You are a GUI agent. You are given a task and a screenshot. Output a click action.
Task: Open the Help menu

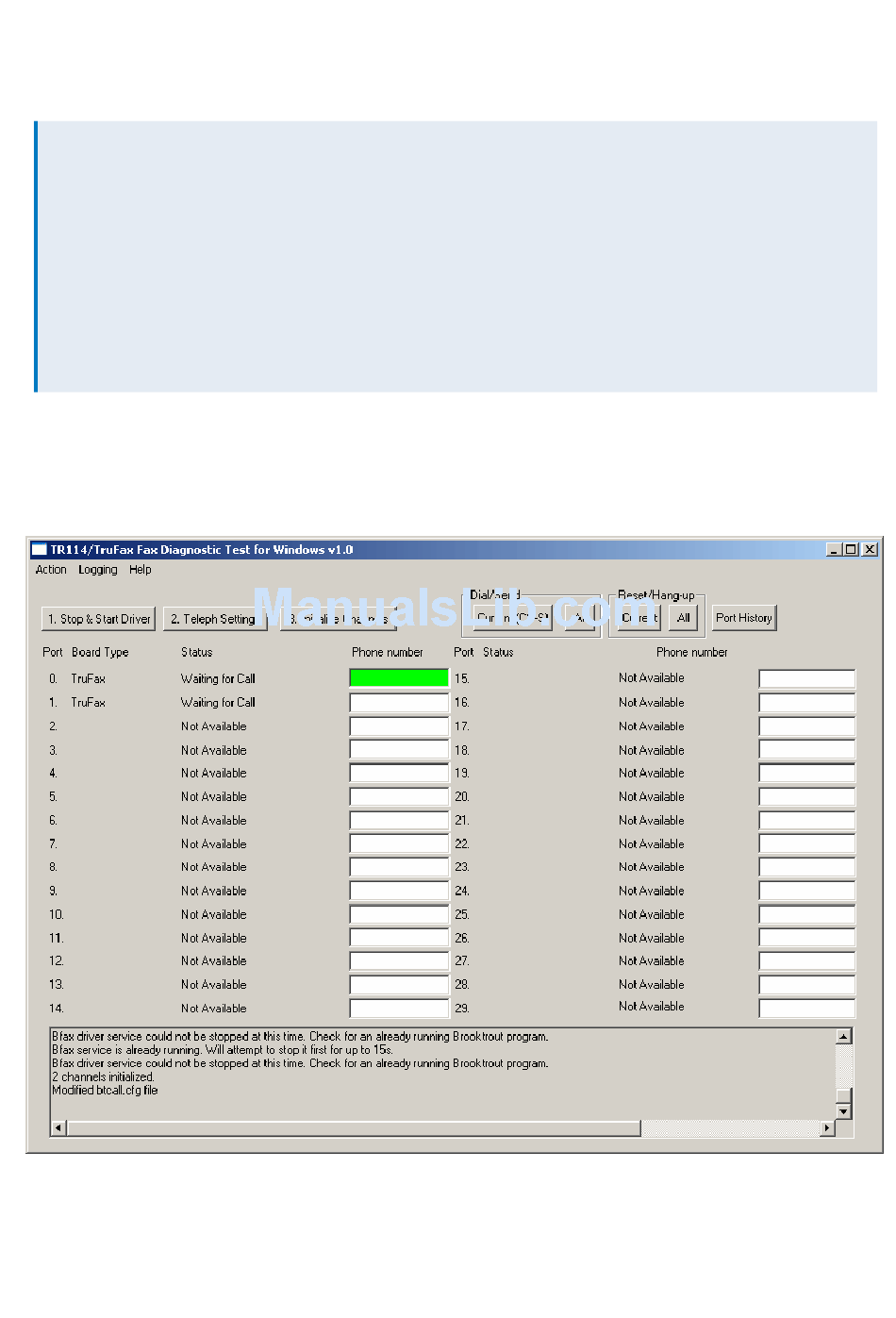pos(141,570)
